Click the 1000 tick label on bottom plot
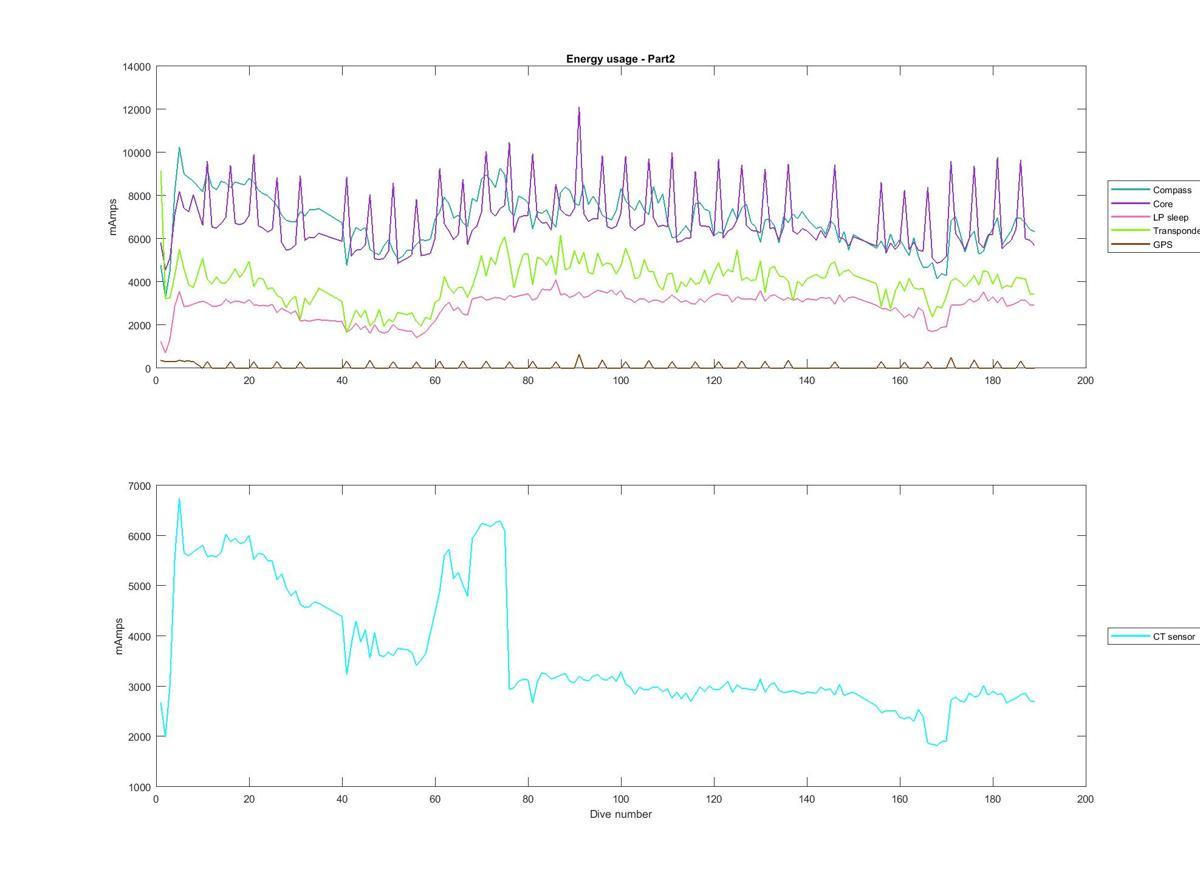This screenshot has height=885, width=1200. pyautogui.click(x=140, y=787)
